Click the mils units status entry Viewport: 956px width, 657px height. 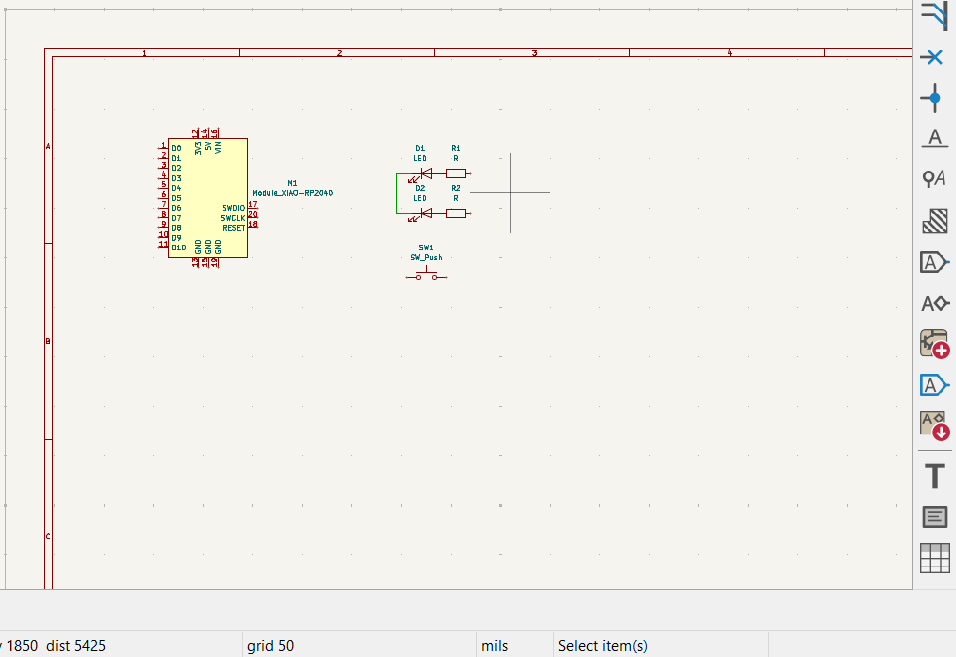click(x=494, y=645)
